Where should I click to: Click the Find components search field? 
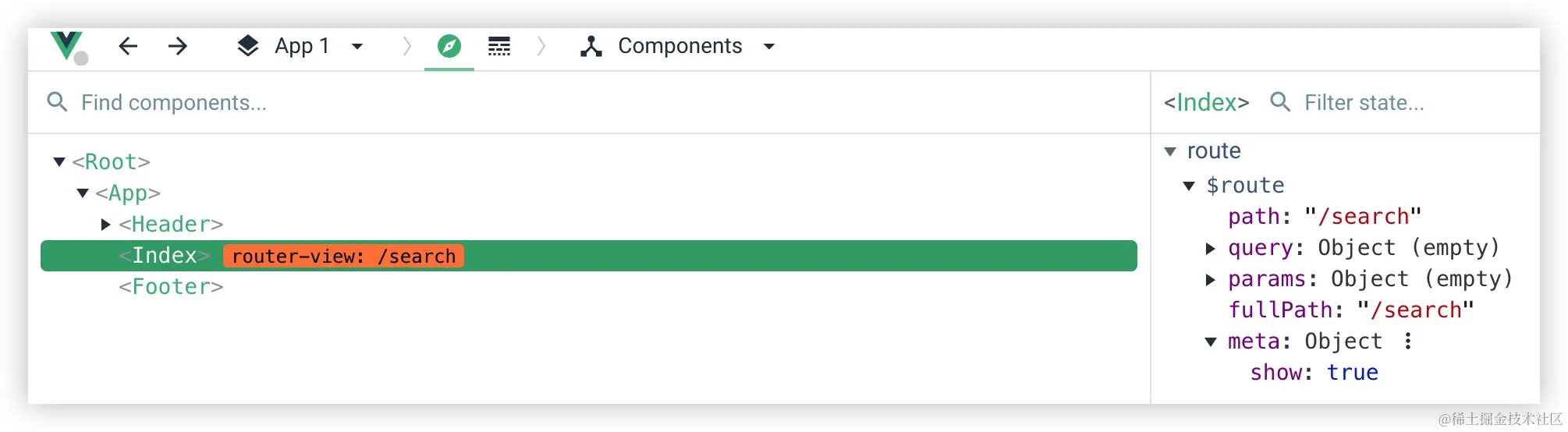(x=546, y=102)
